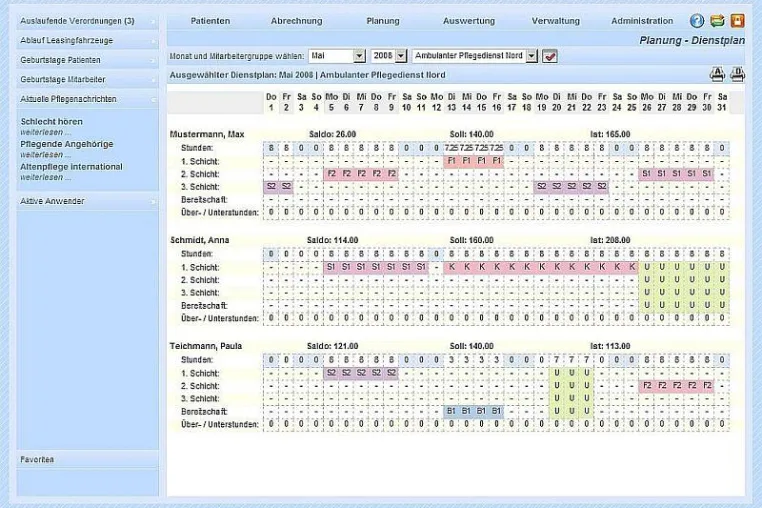Open the Ambulanter Pflegedienst Nord group dropdown
The width and height of the screenshot is (762, 508).
474,56
